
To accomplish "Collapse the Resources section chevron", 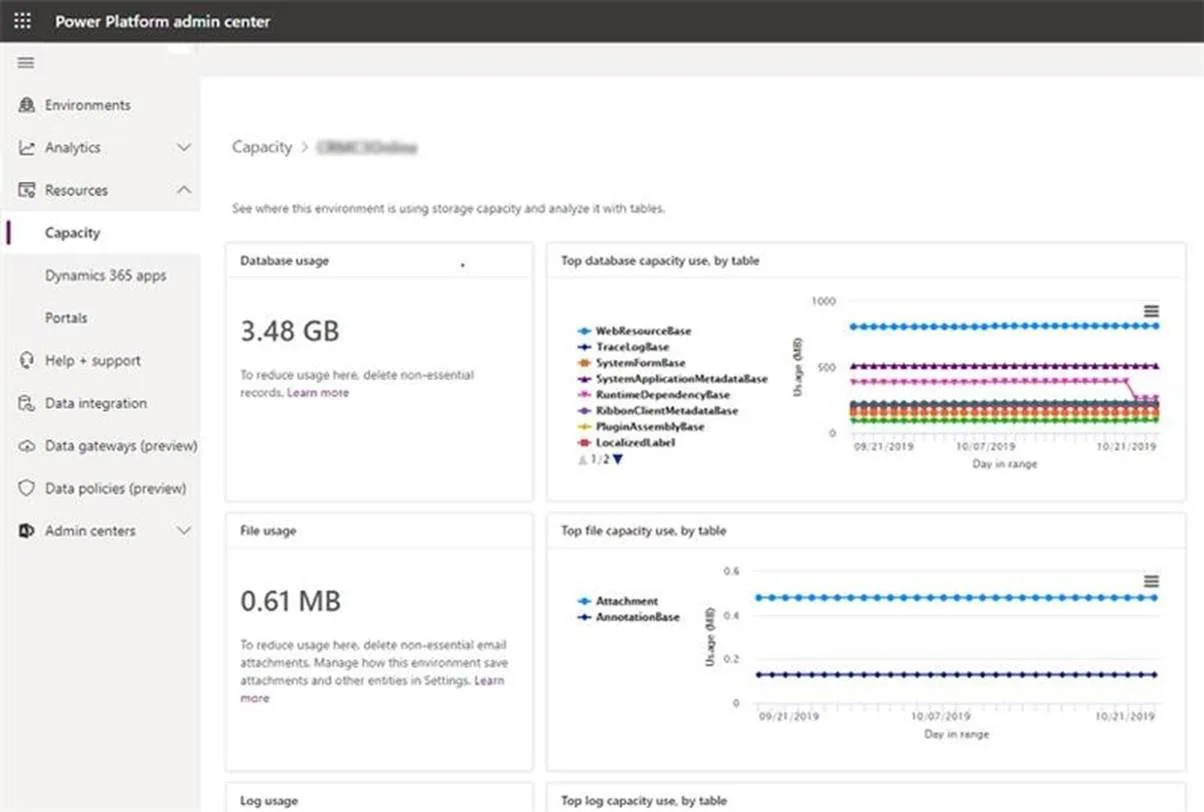I will [184, 190].
